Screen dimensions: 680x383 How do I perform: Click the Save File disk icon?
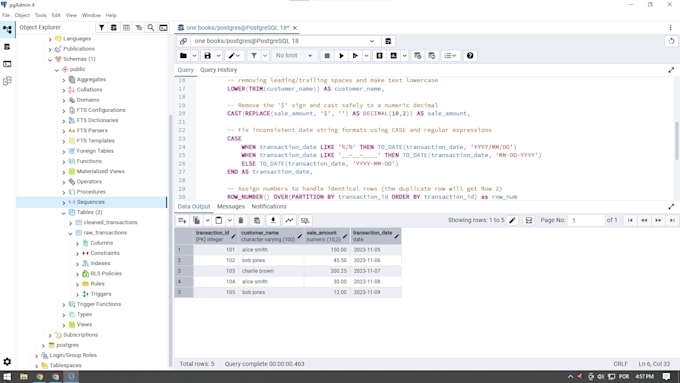[208, 56]
